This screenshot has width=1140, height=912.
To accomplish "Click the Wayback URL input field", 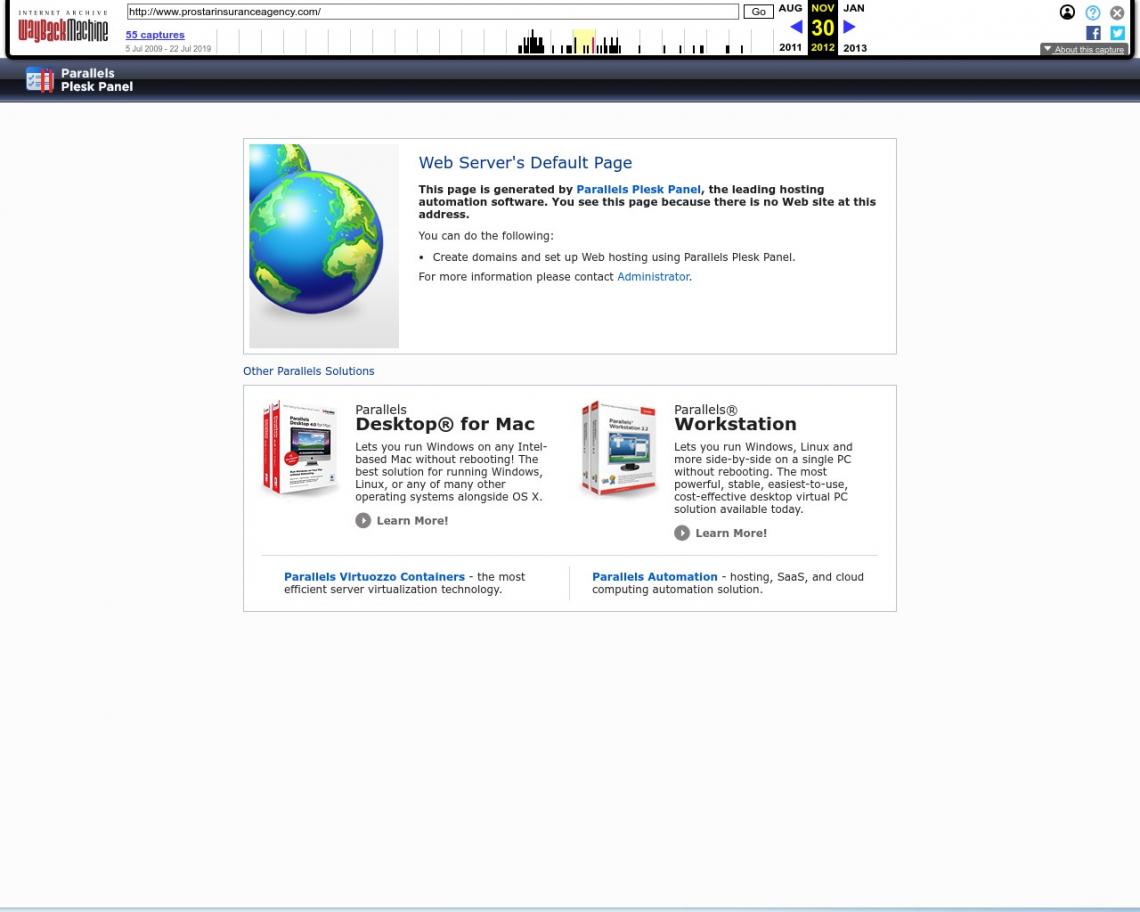I will (x=433, y=12).
